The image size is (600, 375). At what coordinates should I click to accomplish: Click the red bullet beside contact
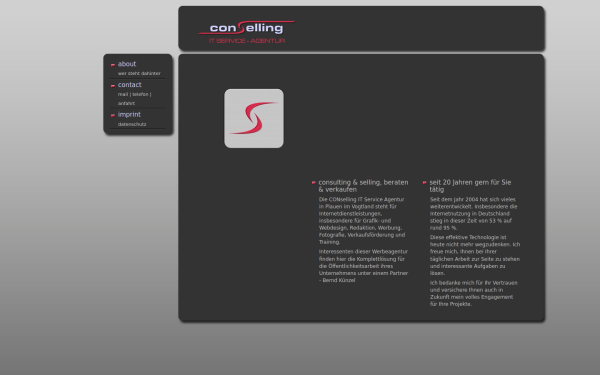click(x=113, y=86)
